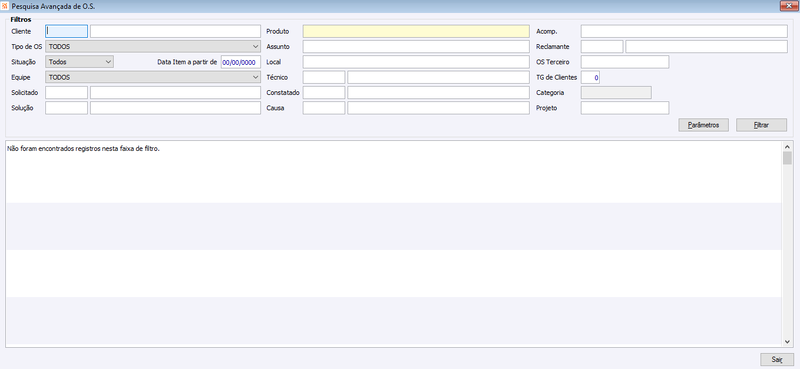800x369 pixels.
Task: Apply filters with the Filtrar button
Action: (x=761, y=125)
